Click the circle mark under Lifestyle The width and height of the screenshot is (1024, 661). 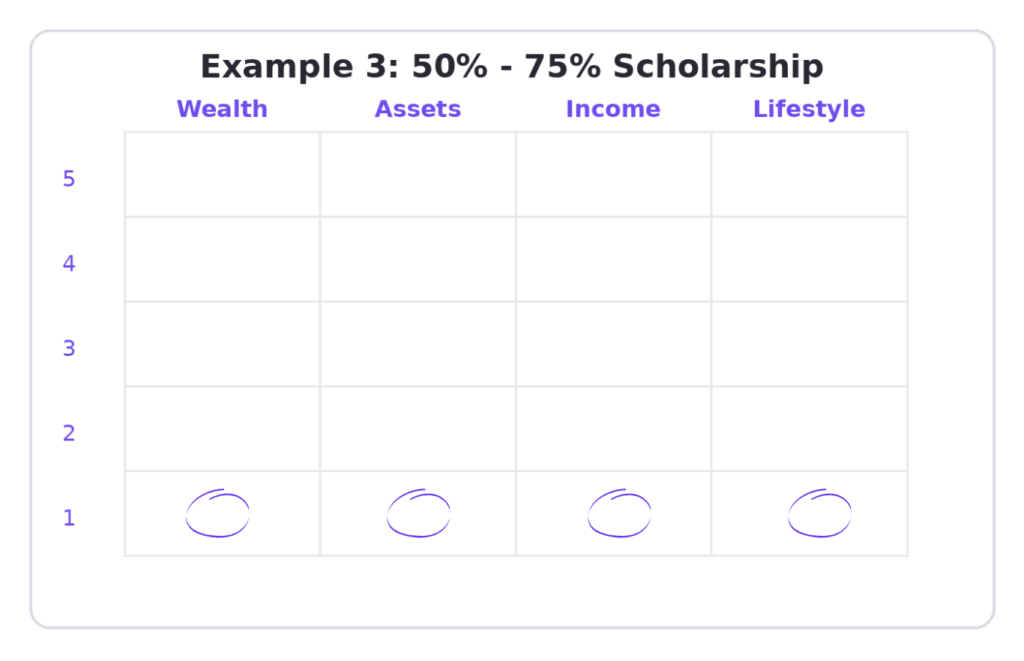pyautogui.click(x=820, y=513)
